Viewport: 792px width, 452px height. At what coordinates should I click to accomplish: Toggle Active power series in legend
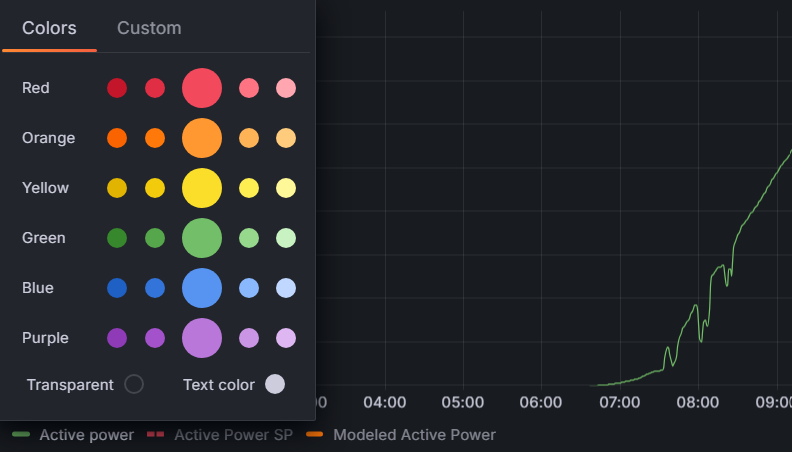87,435
